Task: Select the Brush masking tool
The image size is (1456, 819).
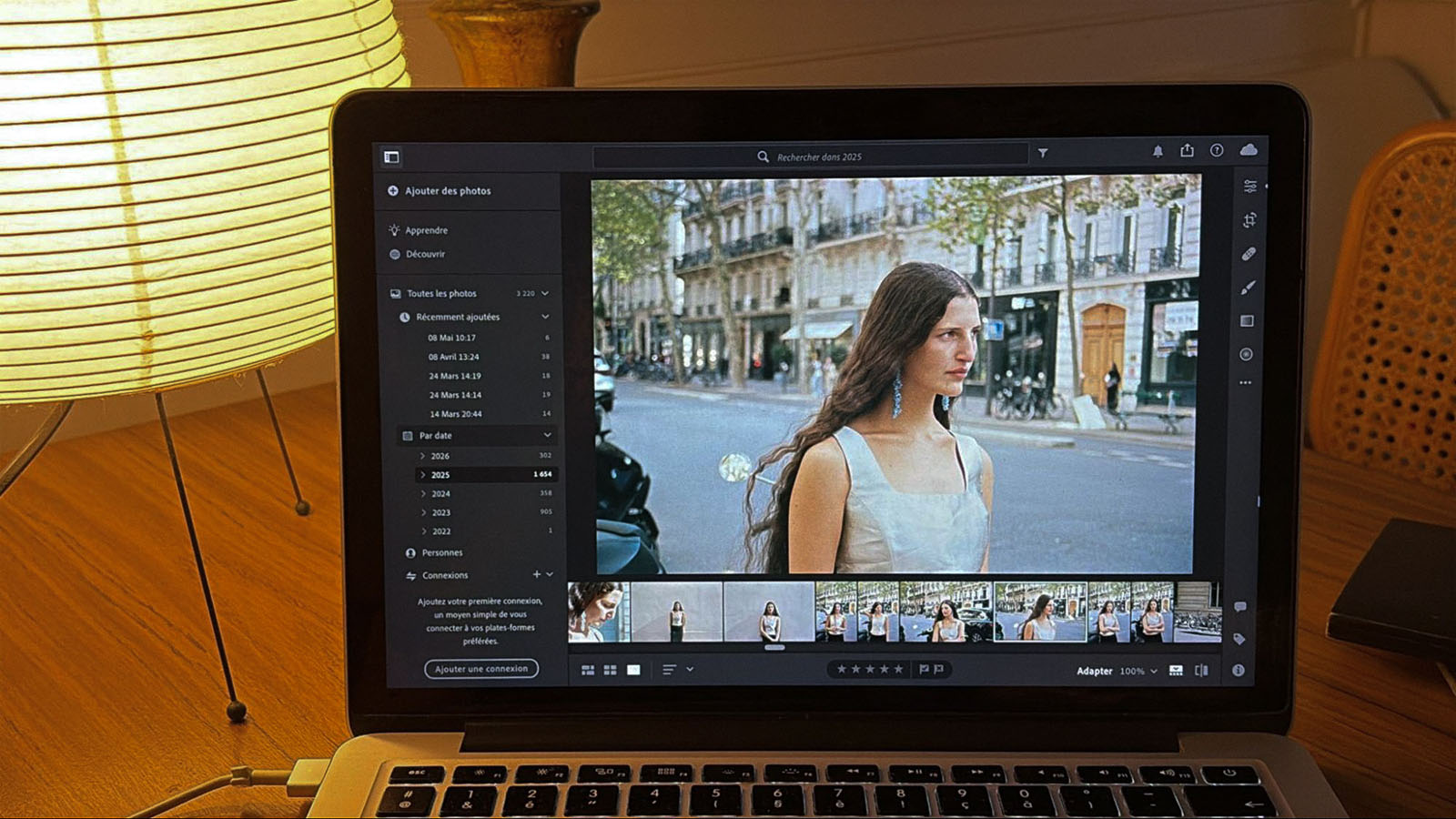Action: pos(1248,288)
